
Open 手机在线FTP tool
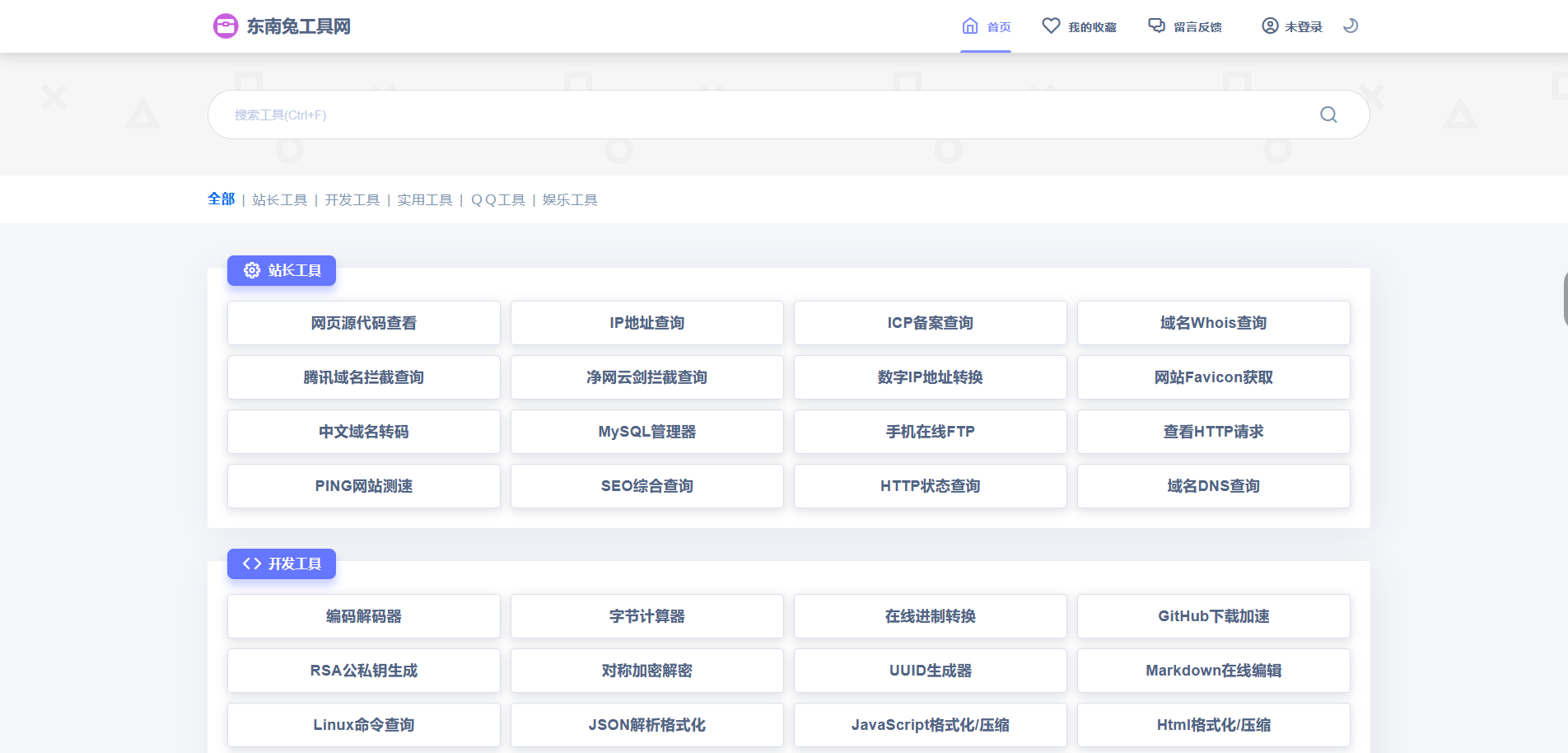[x=931, y=432]
